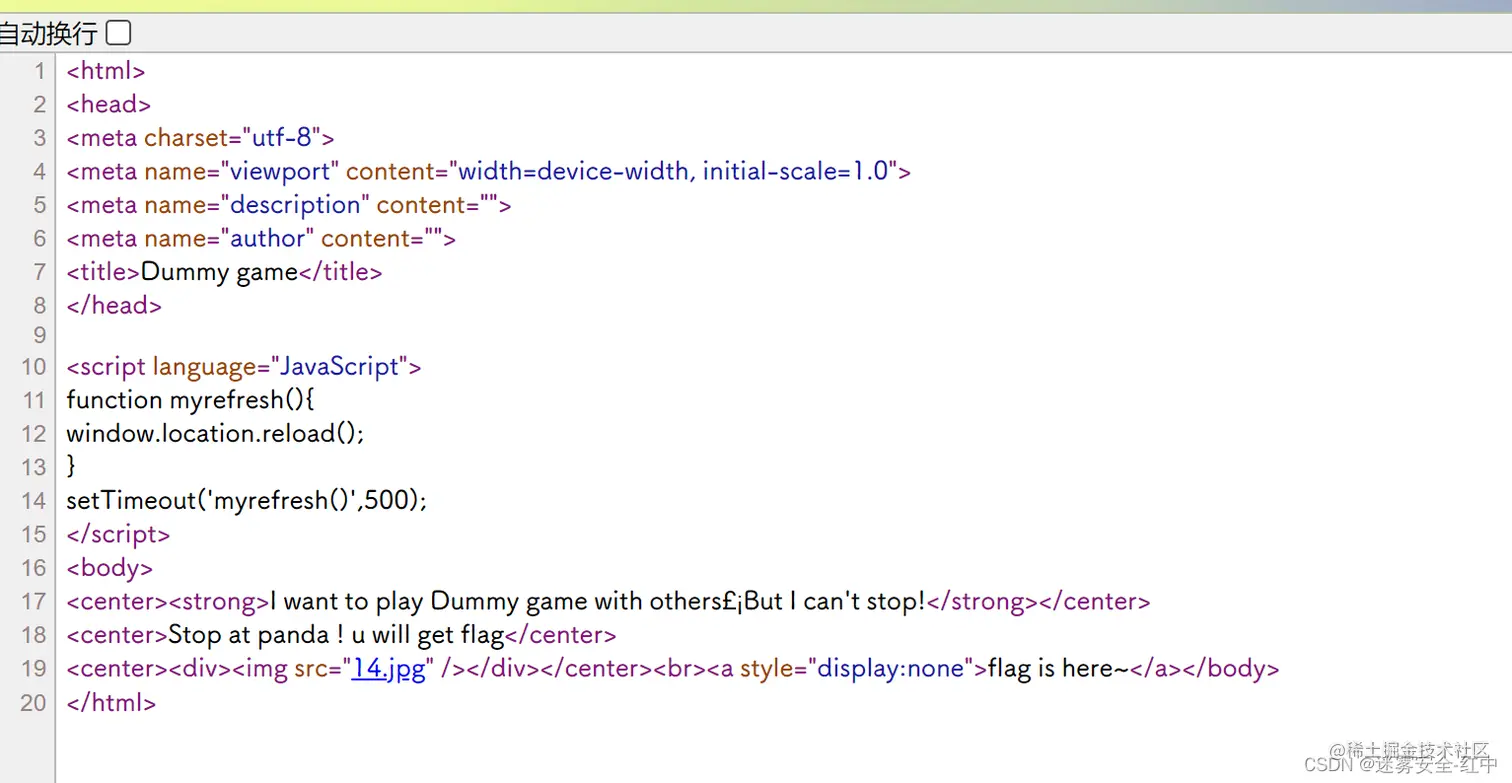The image size is (1512, 783).
Task: Click the "viewport" attribute value
Action: 279,171
